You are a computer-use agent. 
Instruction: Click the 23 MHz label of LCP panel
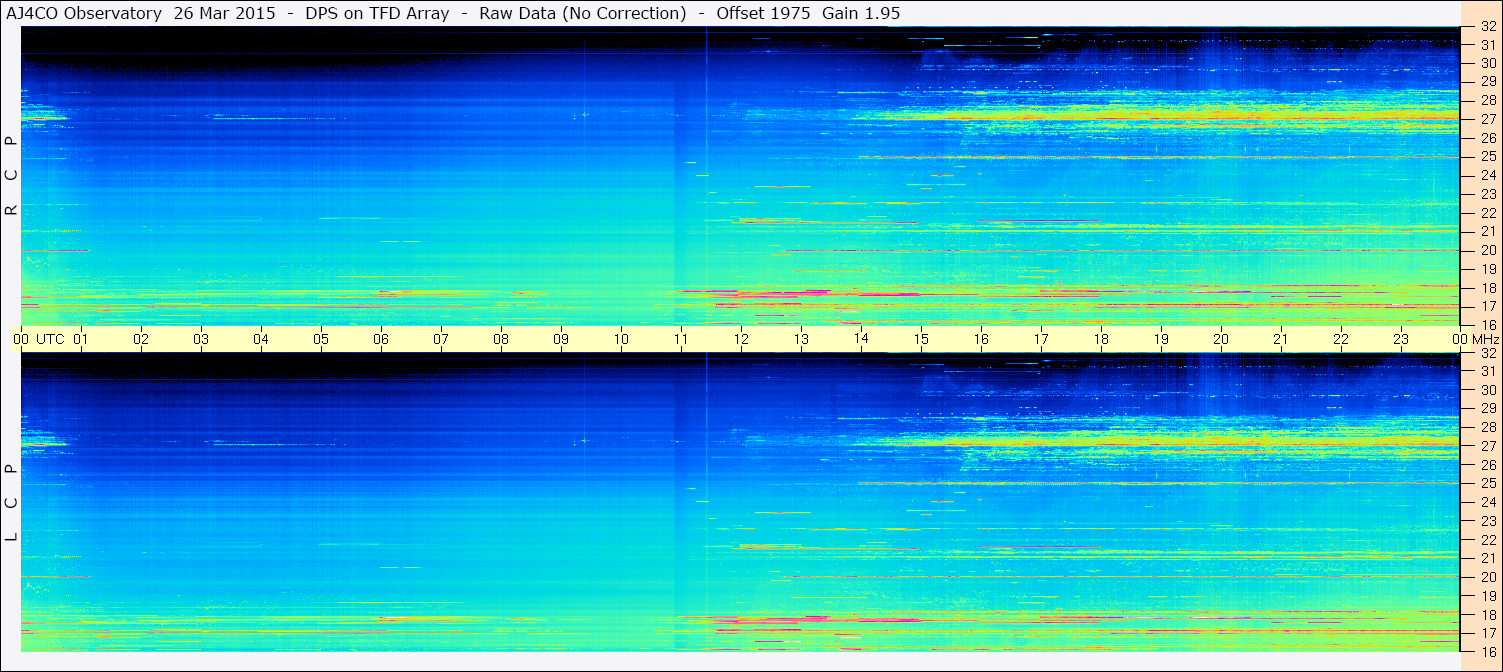pyautogui.click(x=1488, y=521)
